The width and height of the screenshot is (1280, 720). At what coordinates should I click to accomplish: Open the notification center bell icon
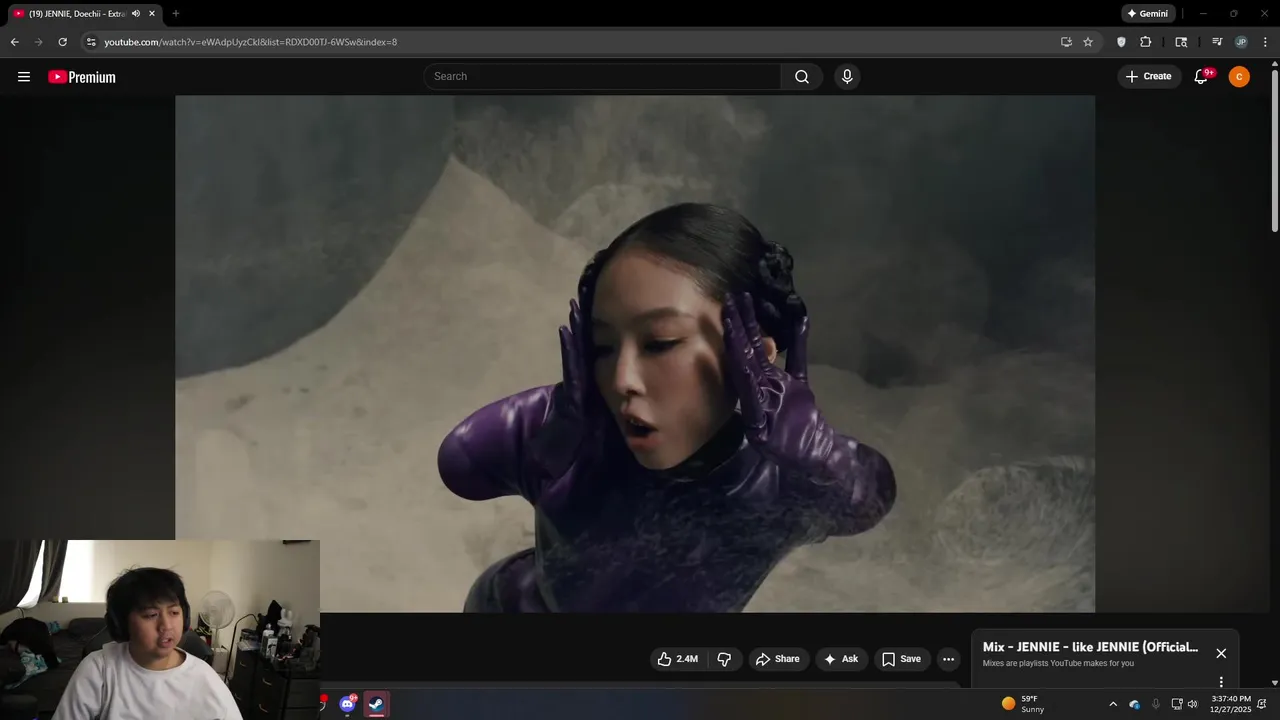point(1262,704)
